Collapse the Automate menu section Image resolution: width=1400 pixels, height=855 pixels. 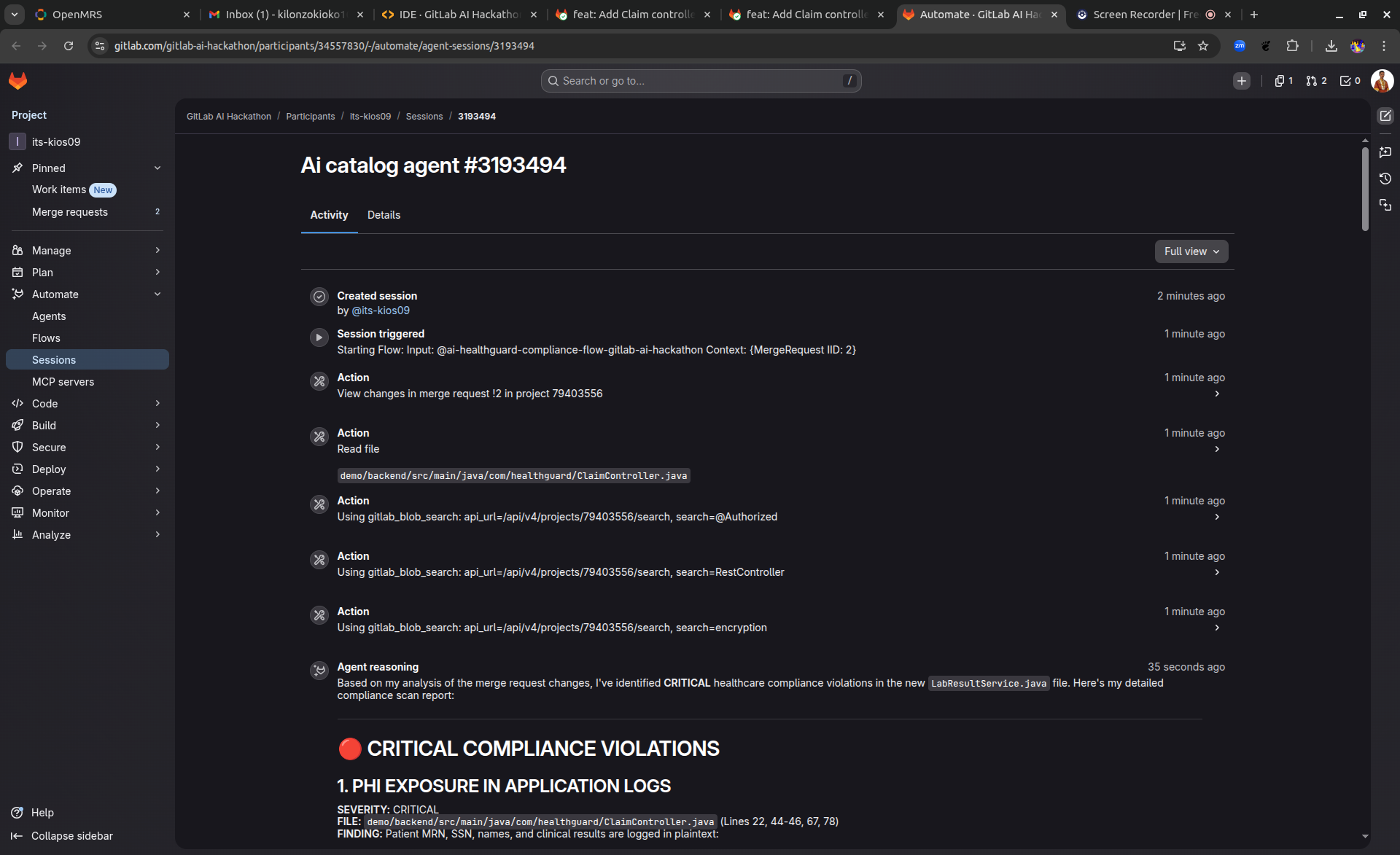click(157, 294)
